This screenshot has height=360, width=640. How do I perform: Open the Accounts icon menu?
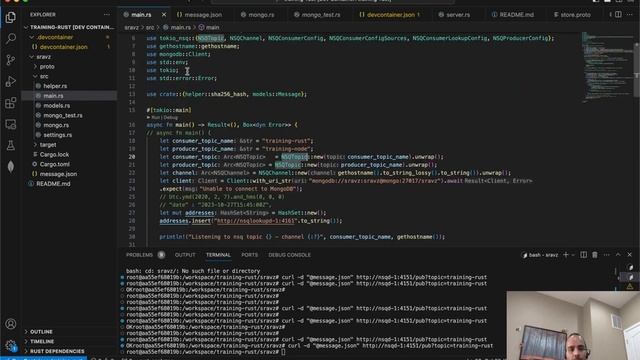(x=11, y=324)
